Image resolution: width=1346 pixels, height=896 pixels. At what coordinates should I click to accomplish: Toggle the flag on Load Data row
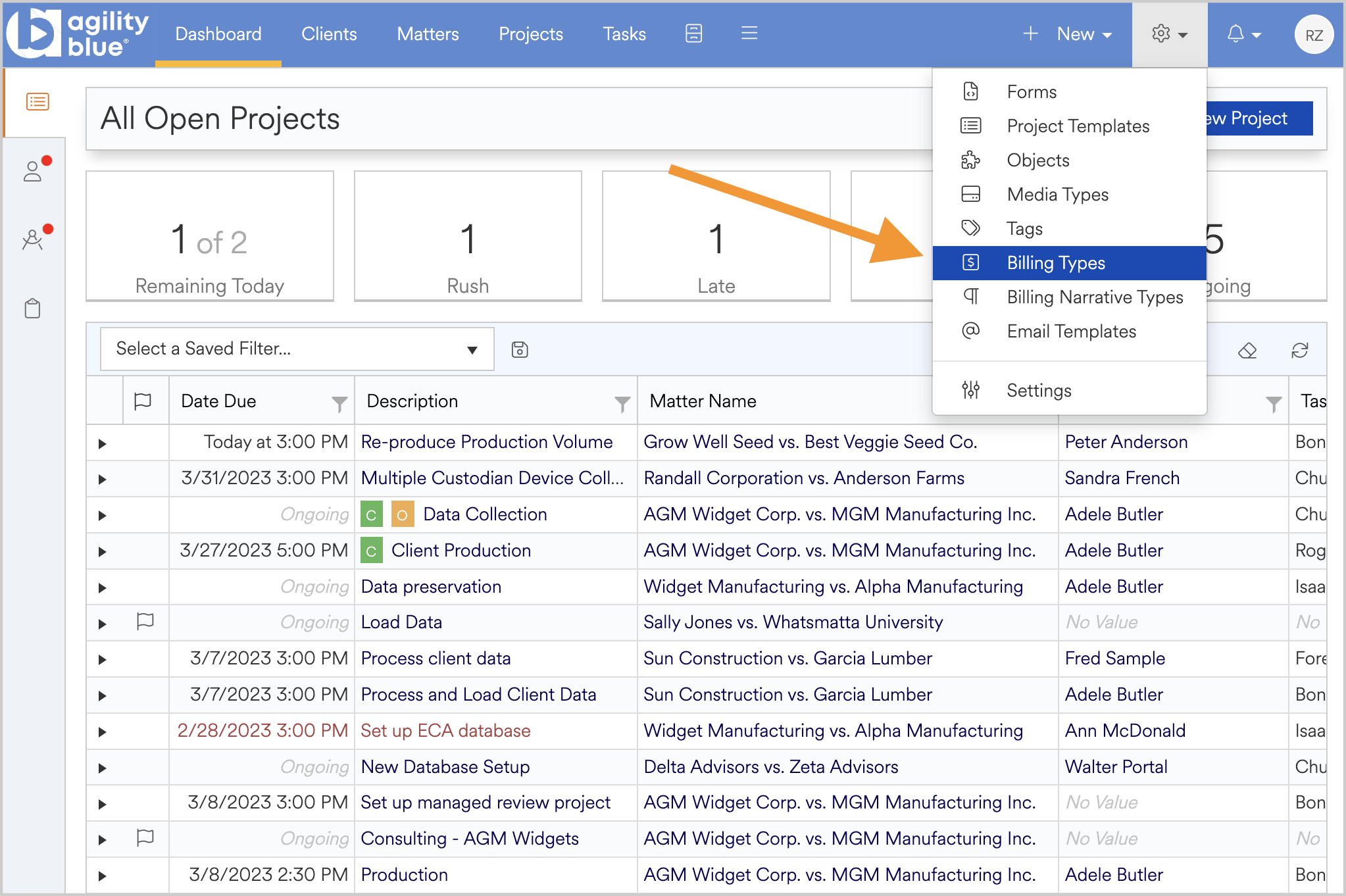(145, 621)
